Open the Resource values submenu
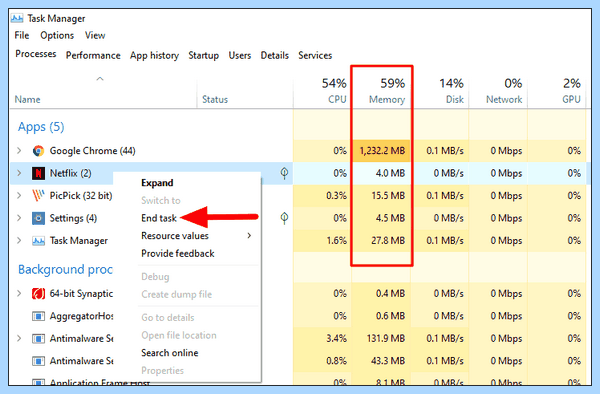The height and width of the screenshot is (394, 600). 197,236
